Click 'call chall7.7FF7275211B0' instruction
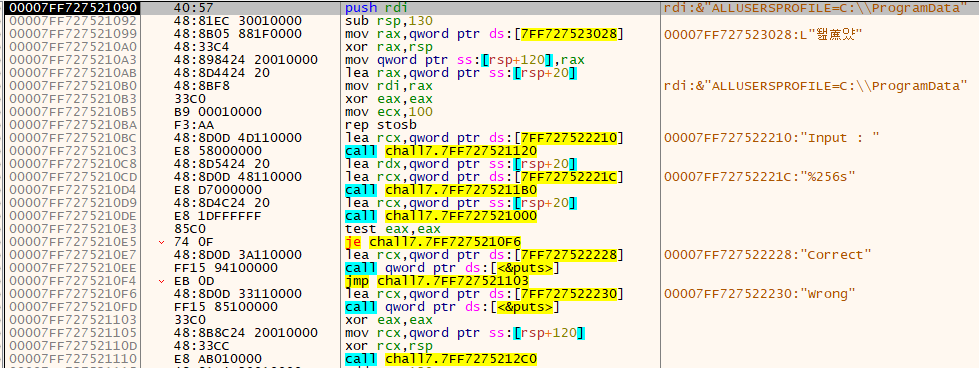Image resolution: width=979 pixels, height=368 pixels. pos(441,191)
